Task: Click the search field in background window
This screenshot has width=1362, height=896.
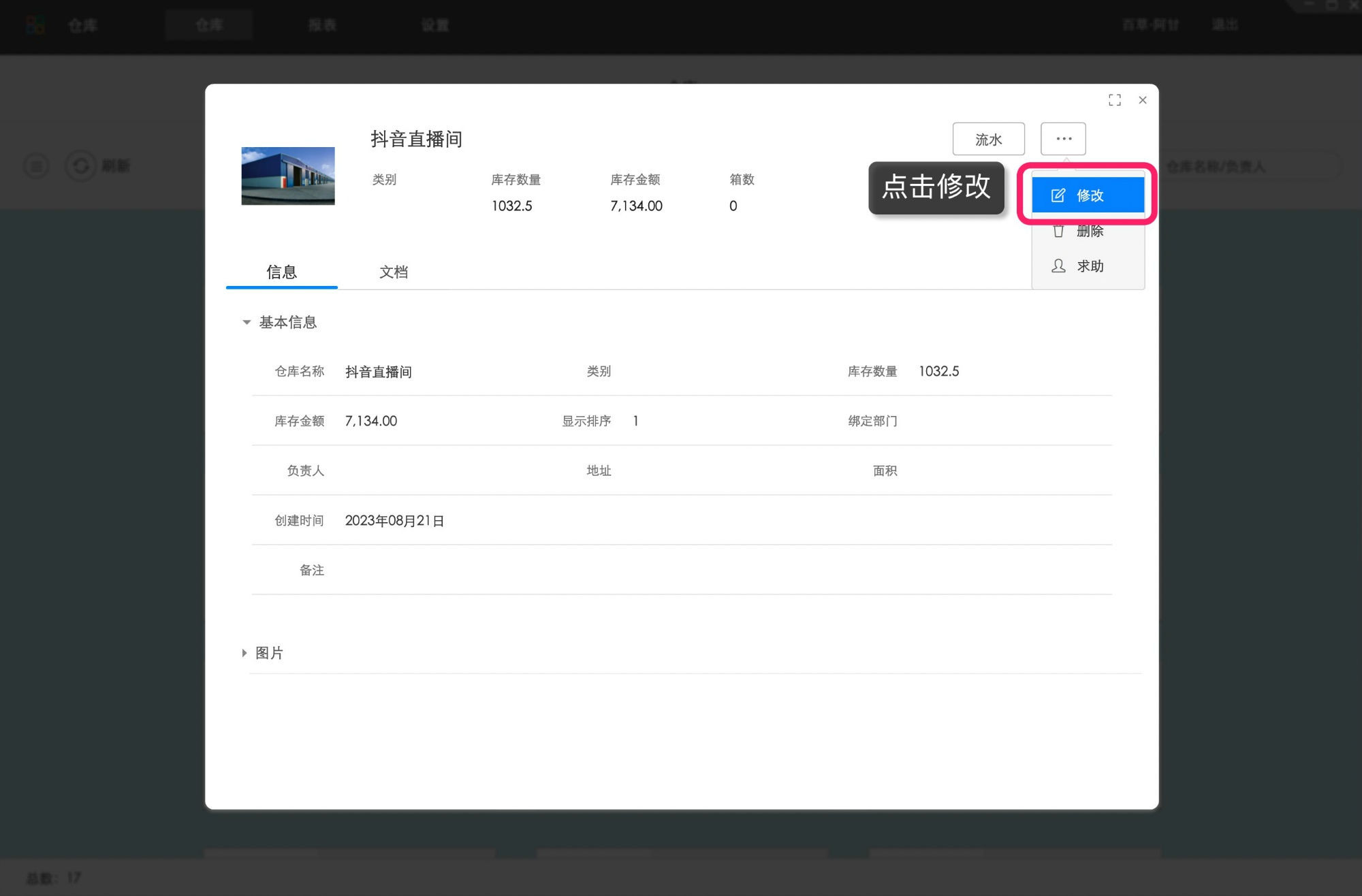Action: [1251, 166]
